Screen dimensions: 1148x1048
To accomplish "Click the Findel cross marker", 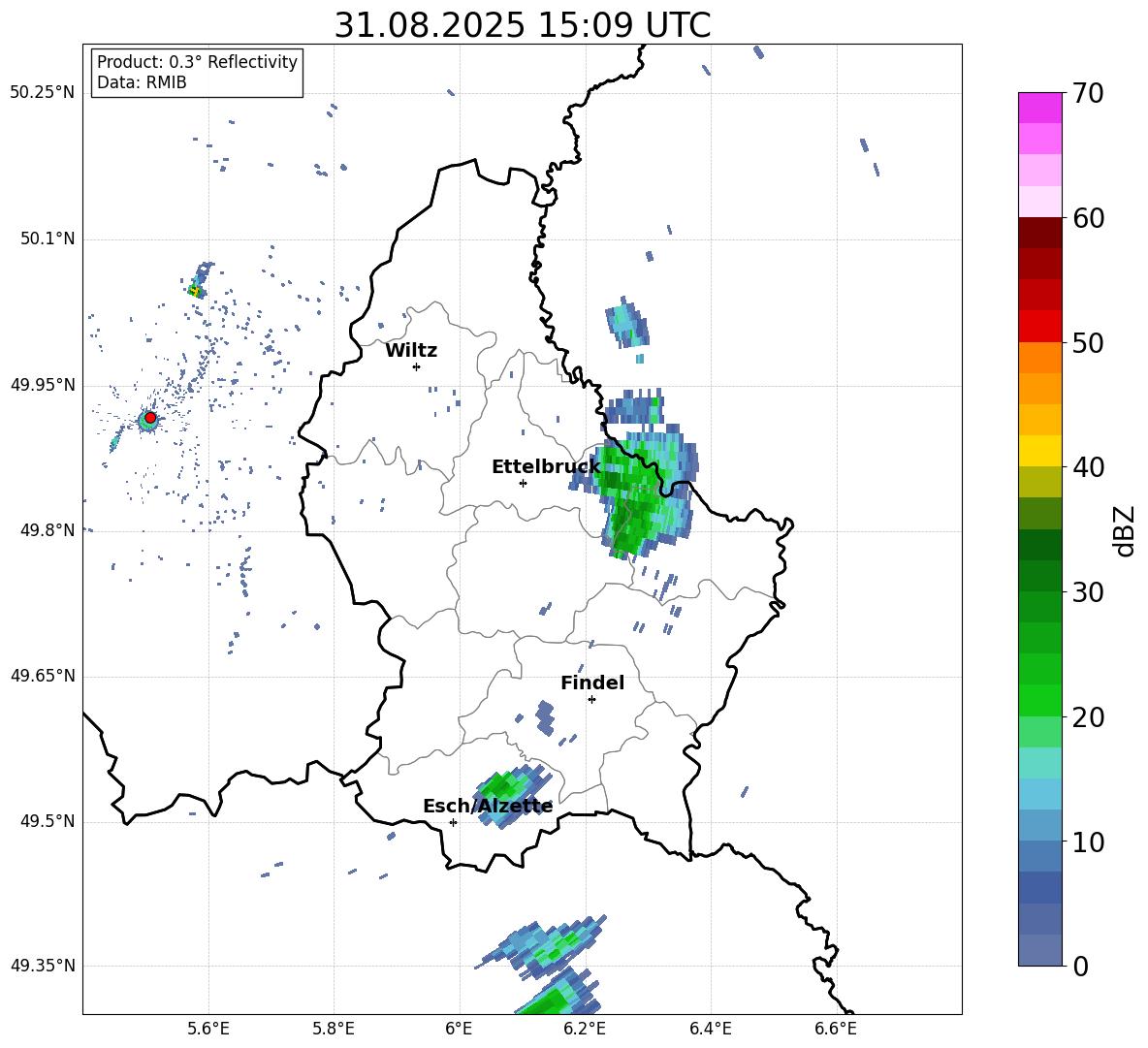I will 591,700.
